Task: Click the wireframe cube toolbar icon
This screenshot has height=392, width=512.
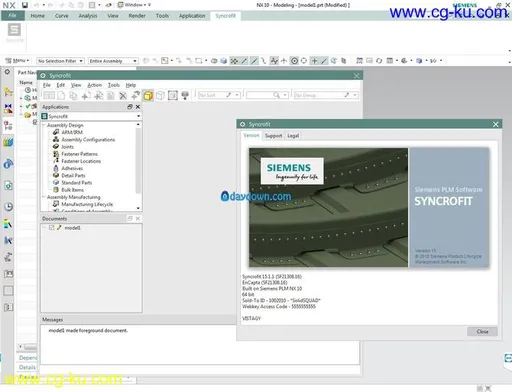Action: click(x=160, y=96)
